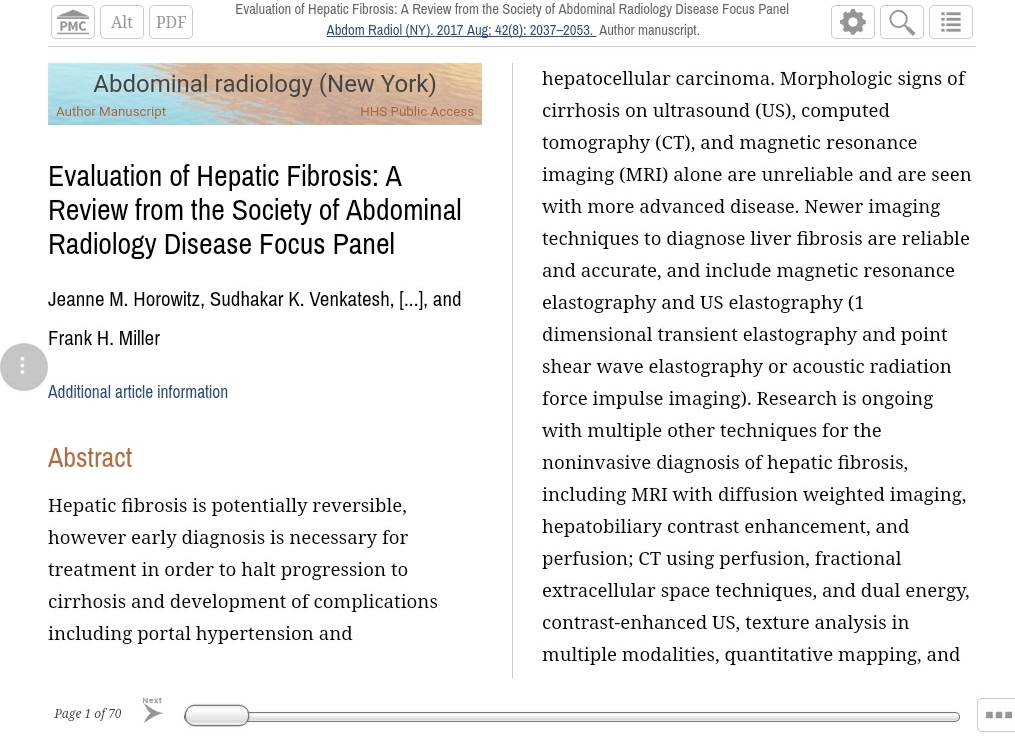
Task: Click the Abdominal radiology journal banner
Action: point(265,94)
